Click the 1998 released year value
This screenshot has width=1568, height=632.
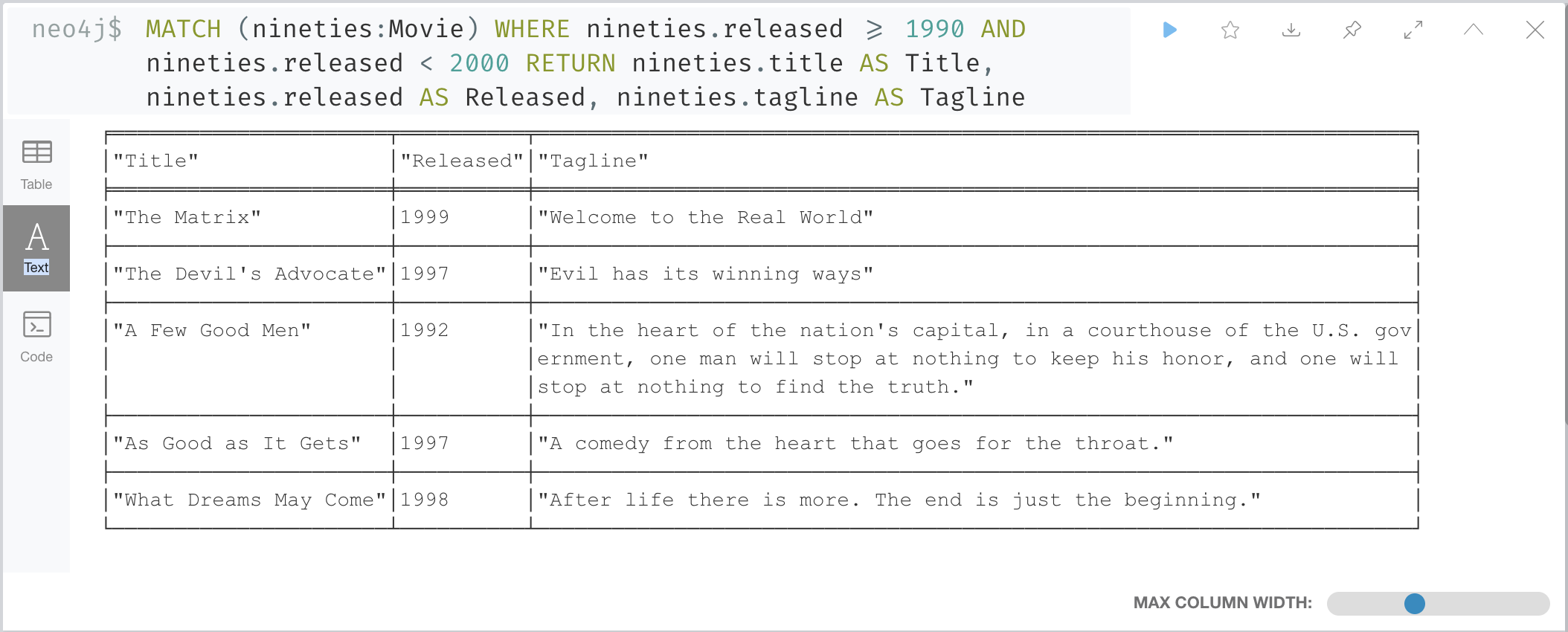(425, 500)
